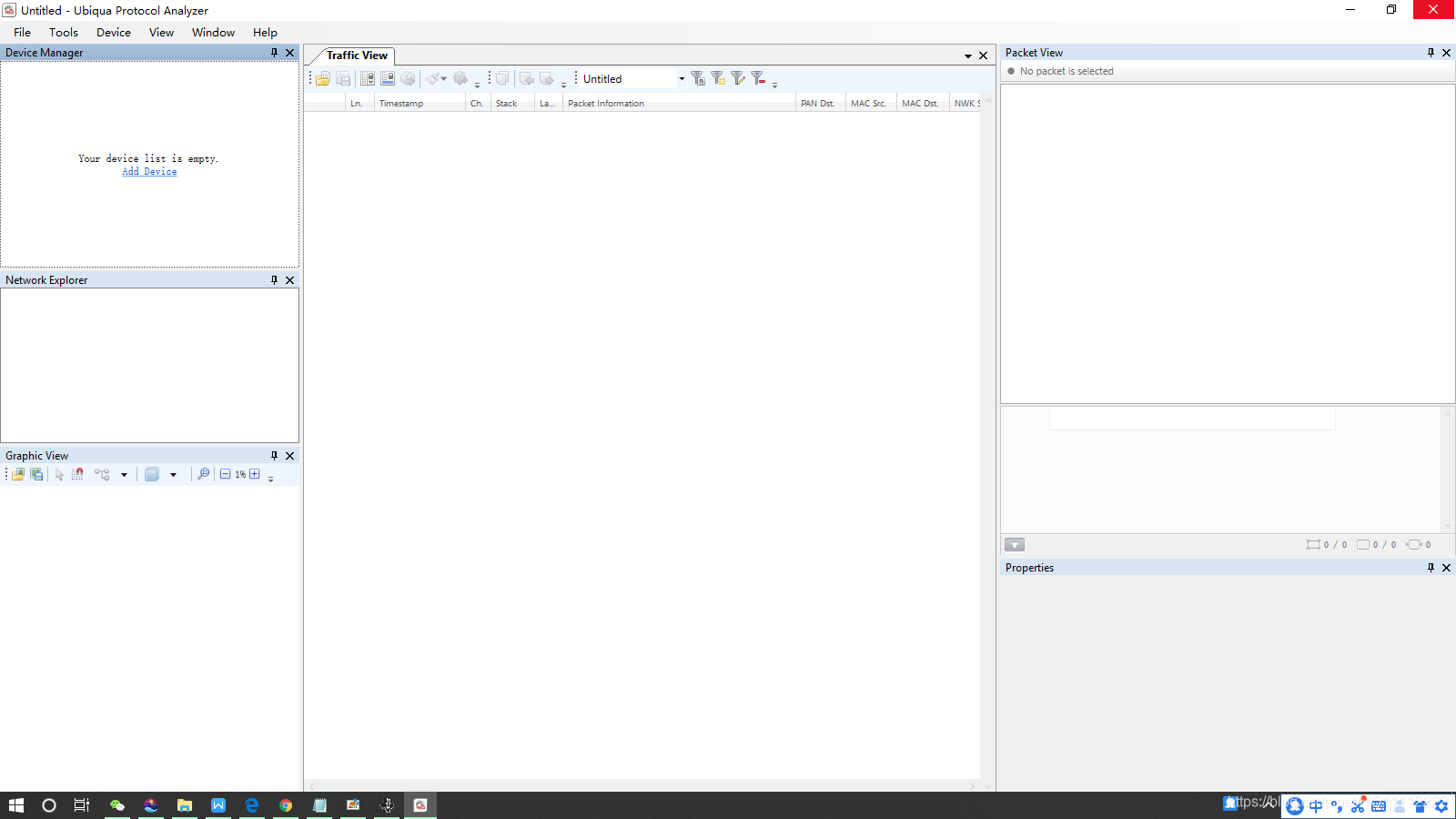Click the packet layout icon beside the save icon
The width and height of the screenshot is (1456, 819).
point(368,79)
